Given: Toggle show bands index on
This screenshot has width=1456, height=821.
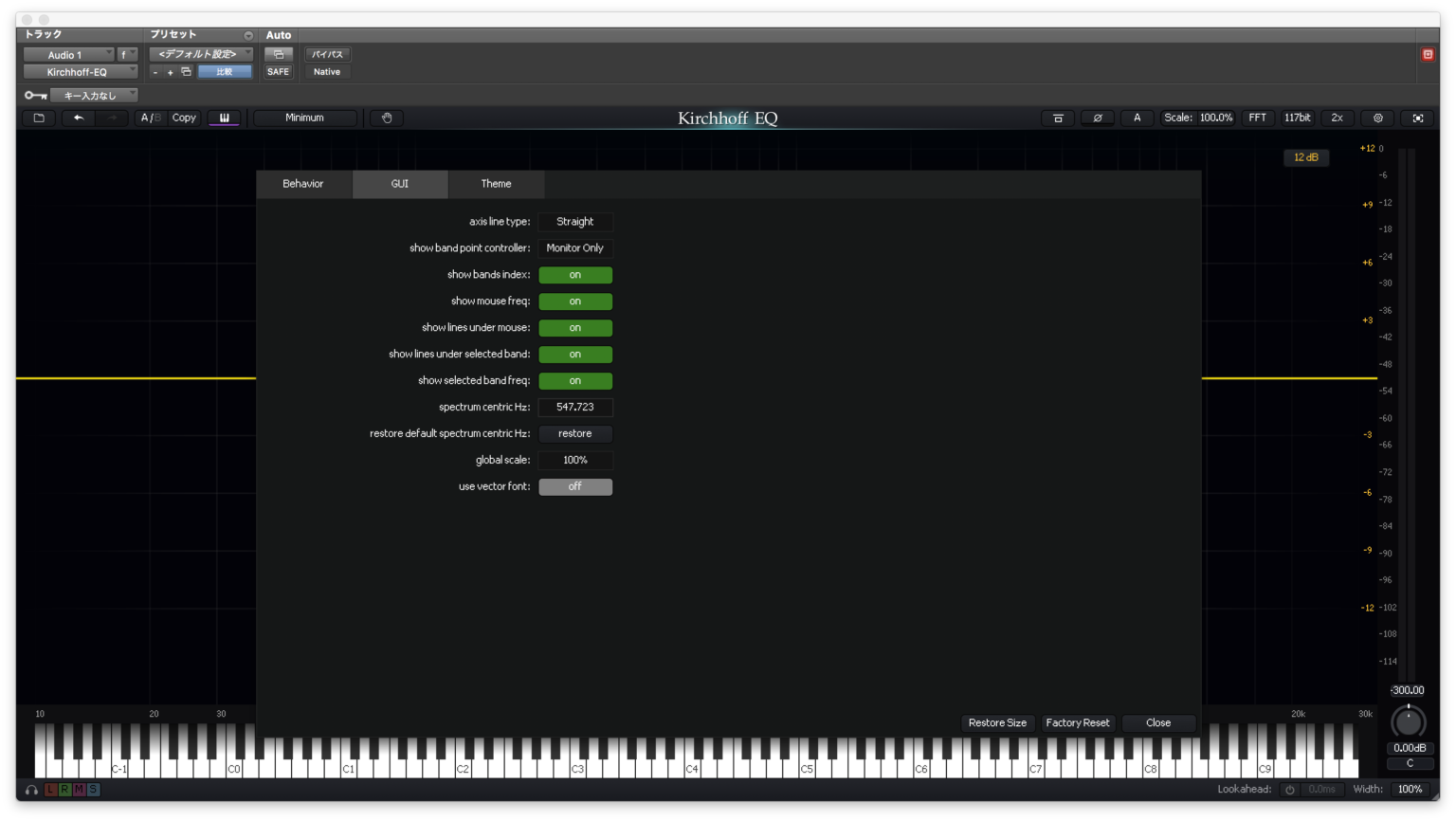Looking at the screenshot, I should pos(575,275).
